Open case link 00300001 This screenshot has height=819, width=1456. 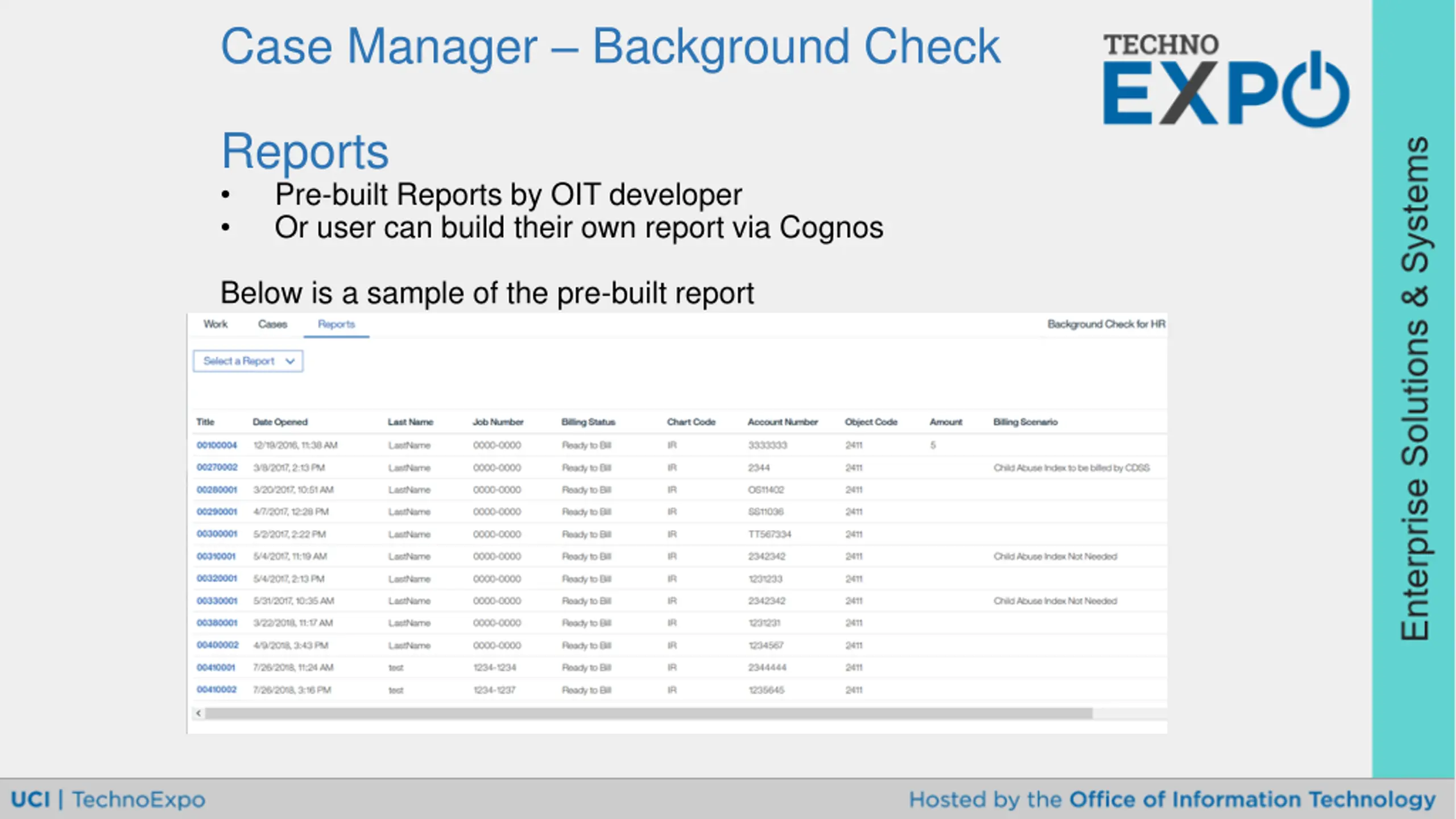tap(217, 534)
